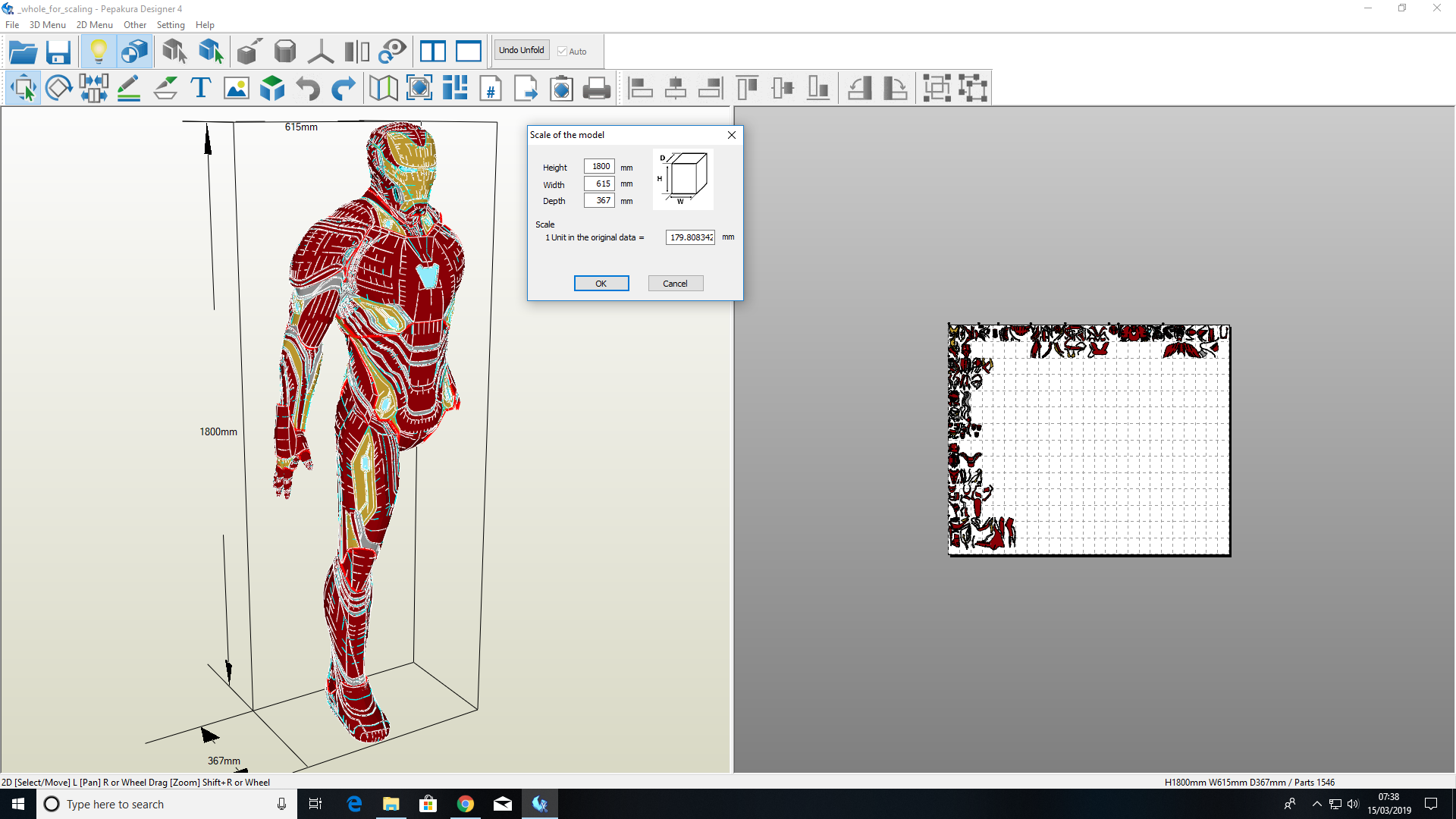This screenshot has height=819, width=1456.
Task: Click the arrange parts blocks icon
Action: point(455,88)
